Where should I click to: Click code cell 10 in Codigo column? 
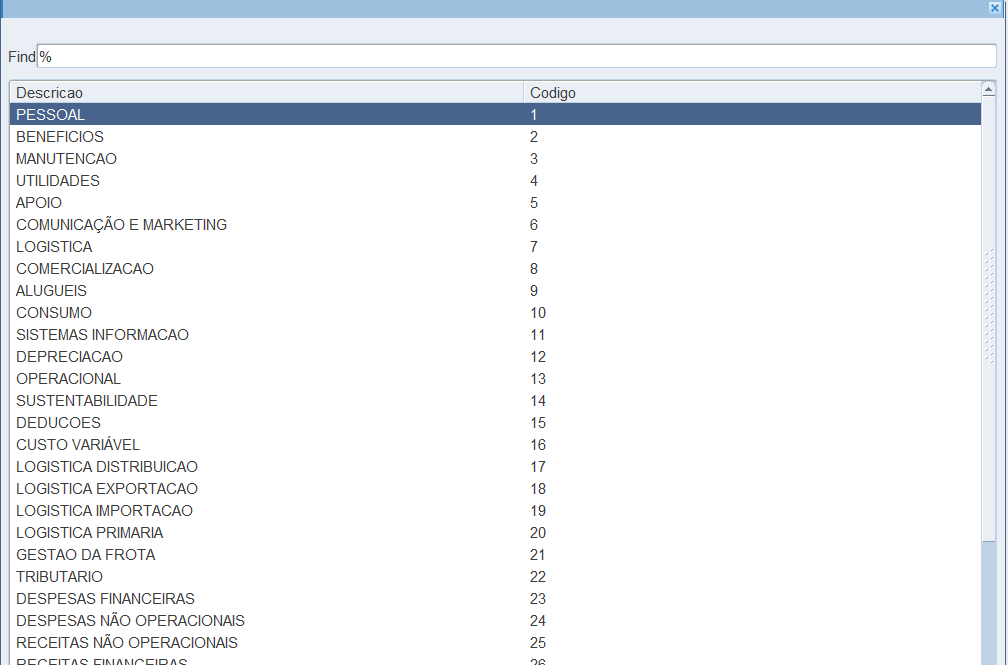[752, 313]
